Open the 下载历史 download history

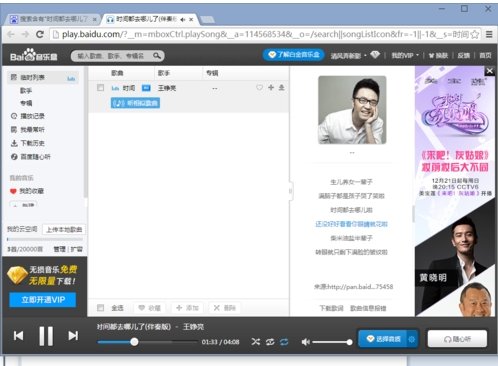(28, 143)
